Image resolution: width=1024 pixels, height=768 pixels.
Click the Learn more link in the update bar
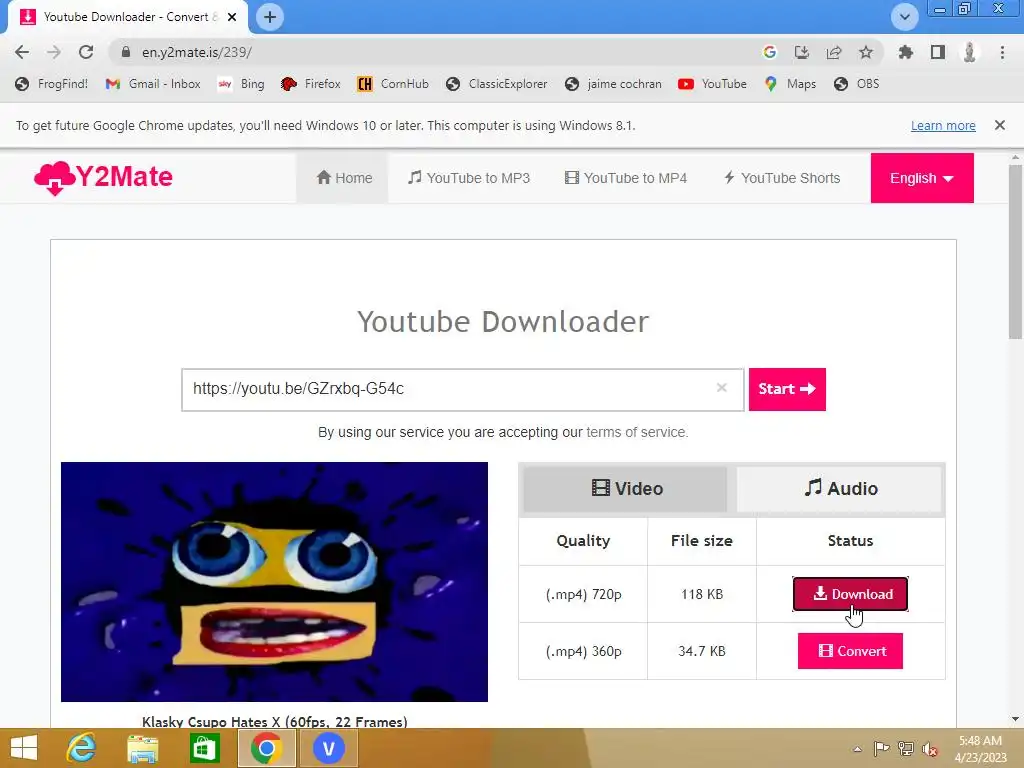coord(943,125)
